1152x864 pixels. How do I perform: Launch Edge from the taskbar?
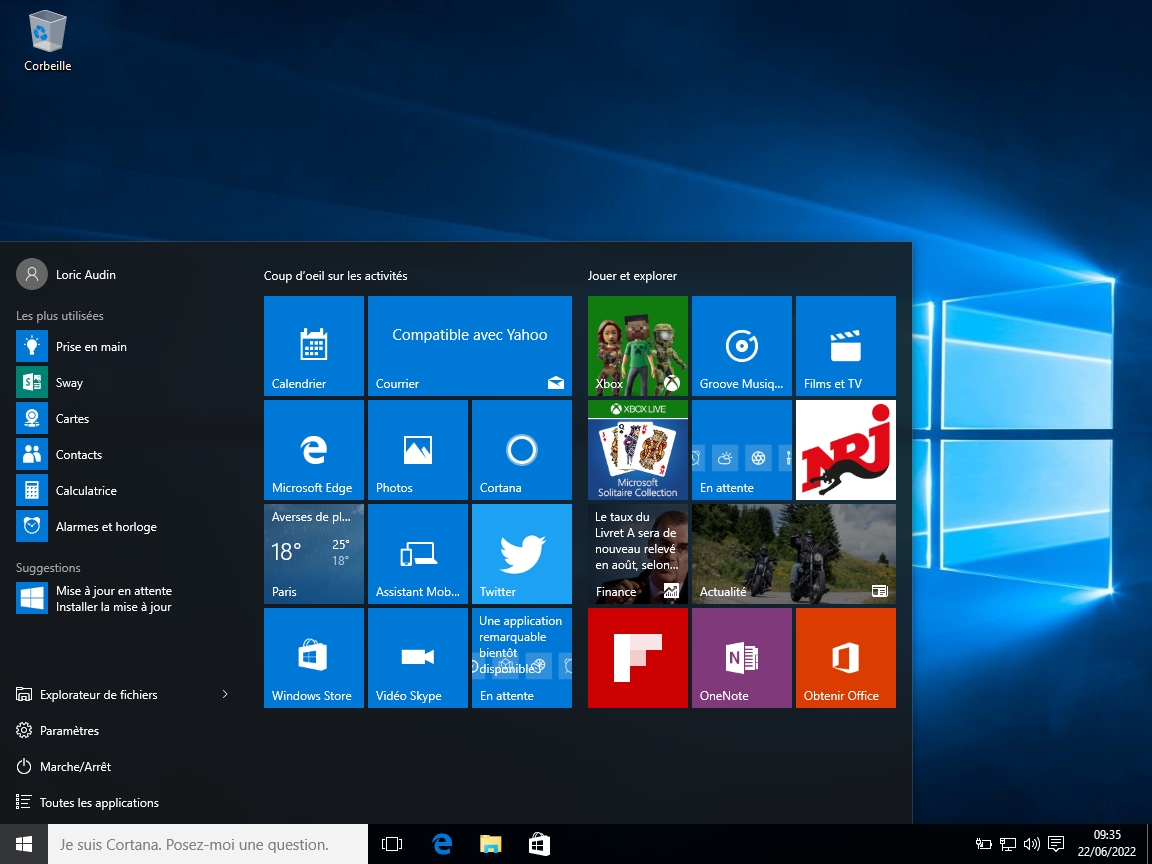[x=442, y=844]
